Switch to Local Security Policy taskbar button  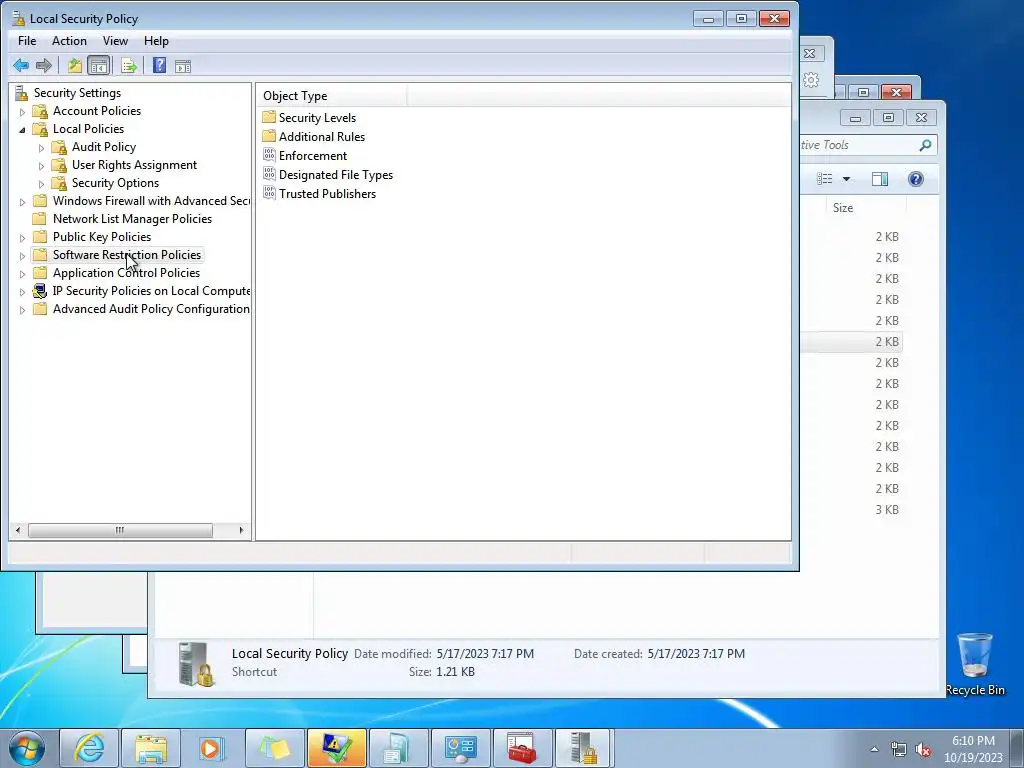coord(583,748)
